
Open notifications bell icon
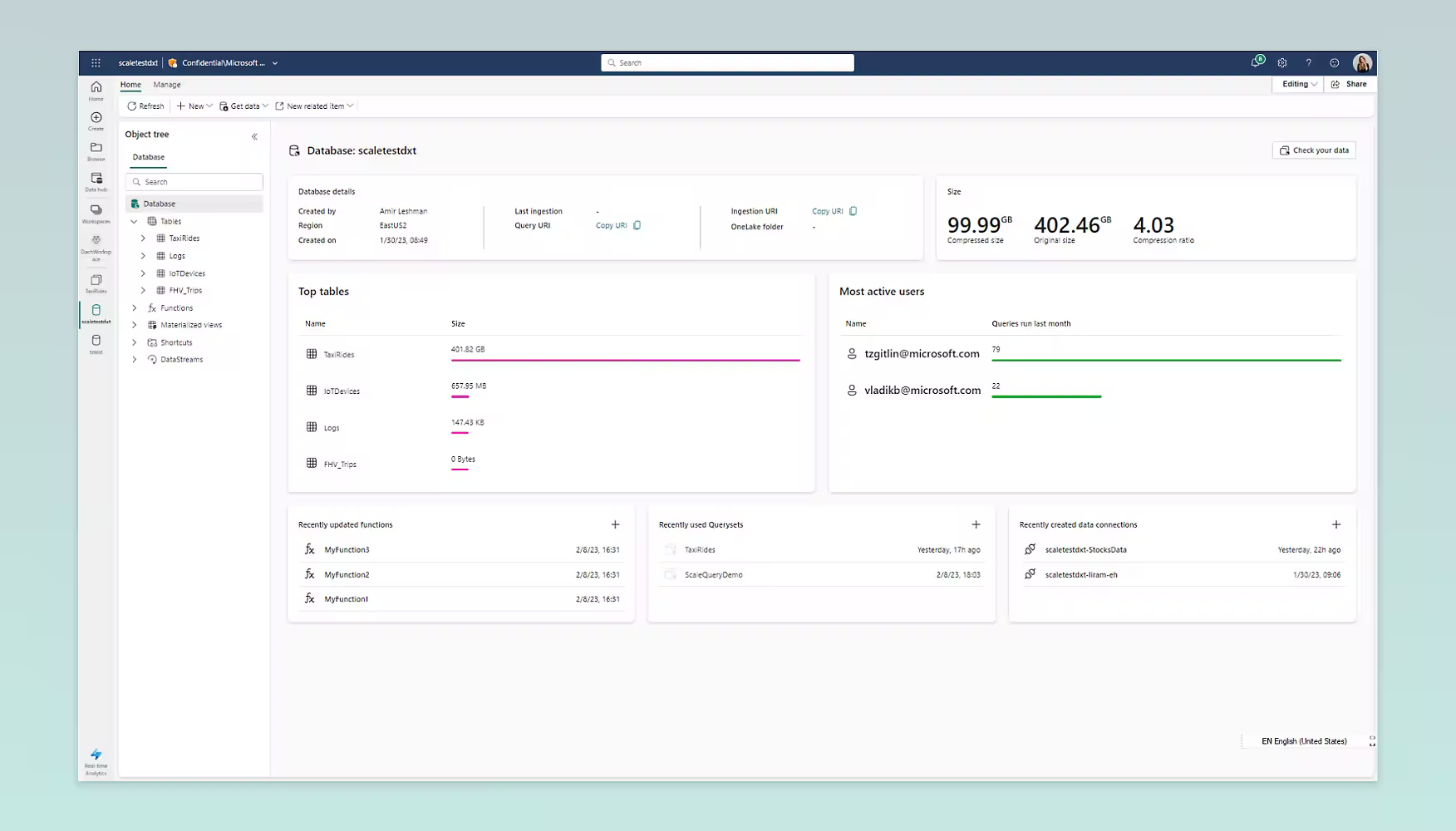(x=1257, y=62)
